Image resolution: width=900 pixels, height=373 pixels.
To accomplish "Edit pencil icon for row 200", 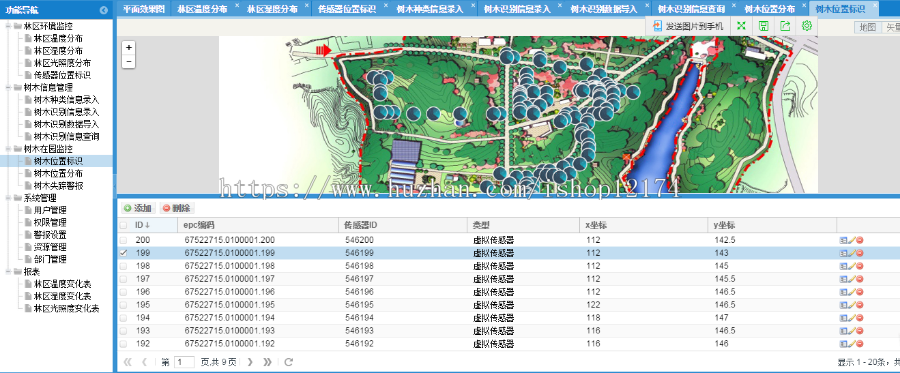I will click(852, 240).
